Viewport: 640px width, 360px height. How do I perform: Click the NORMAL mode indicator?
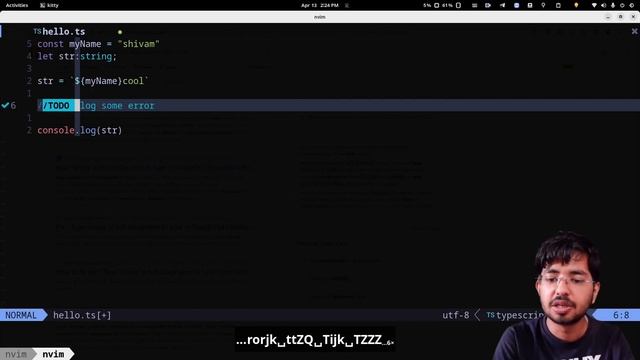tap(21, 315)
